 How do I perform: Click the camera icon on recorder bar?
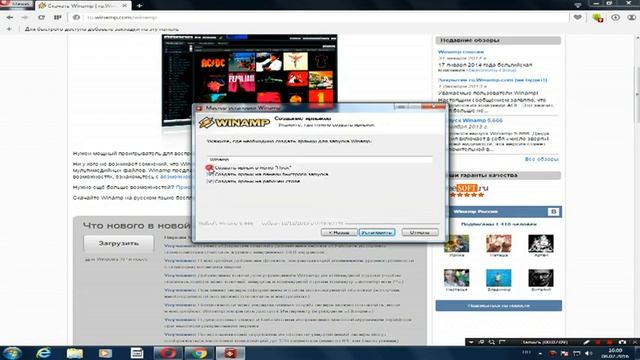(x=622, y=342)
